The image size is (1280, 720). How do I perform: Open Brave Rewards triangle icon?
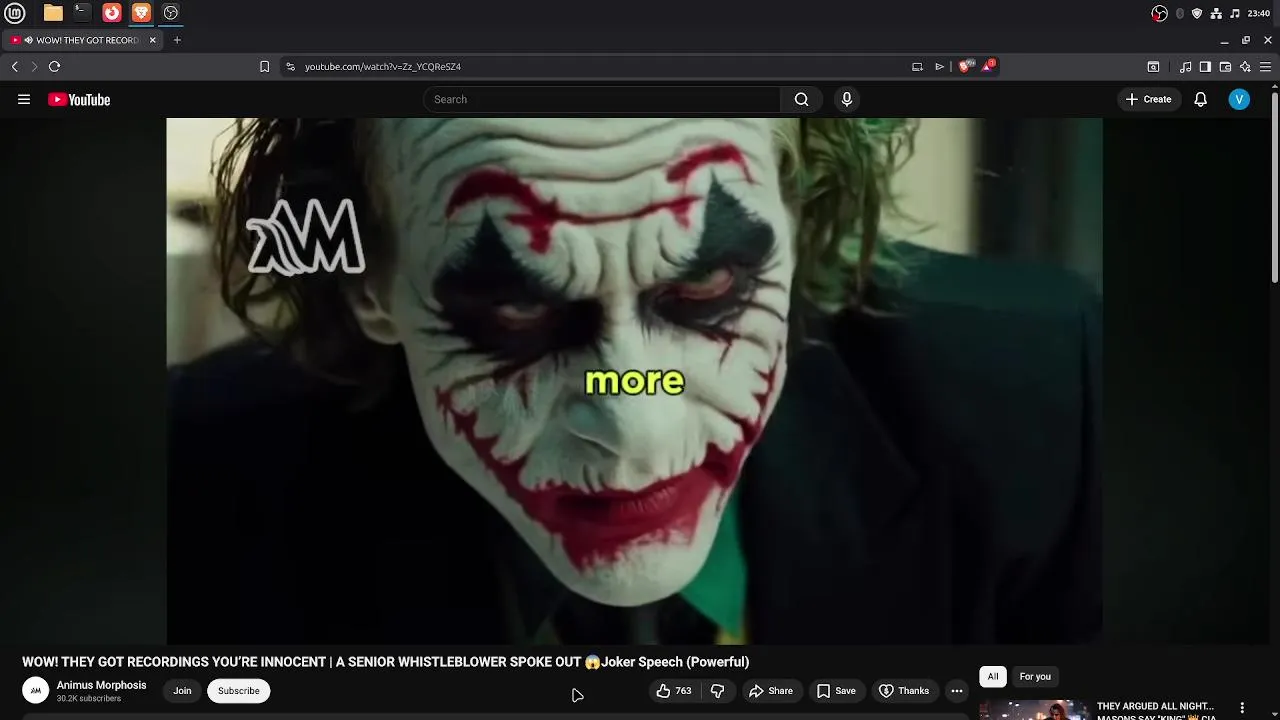pos(987,66)
